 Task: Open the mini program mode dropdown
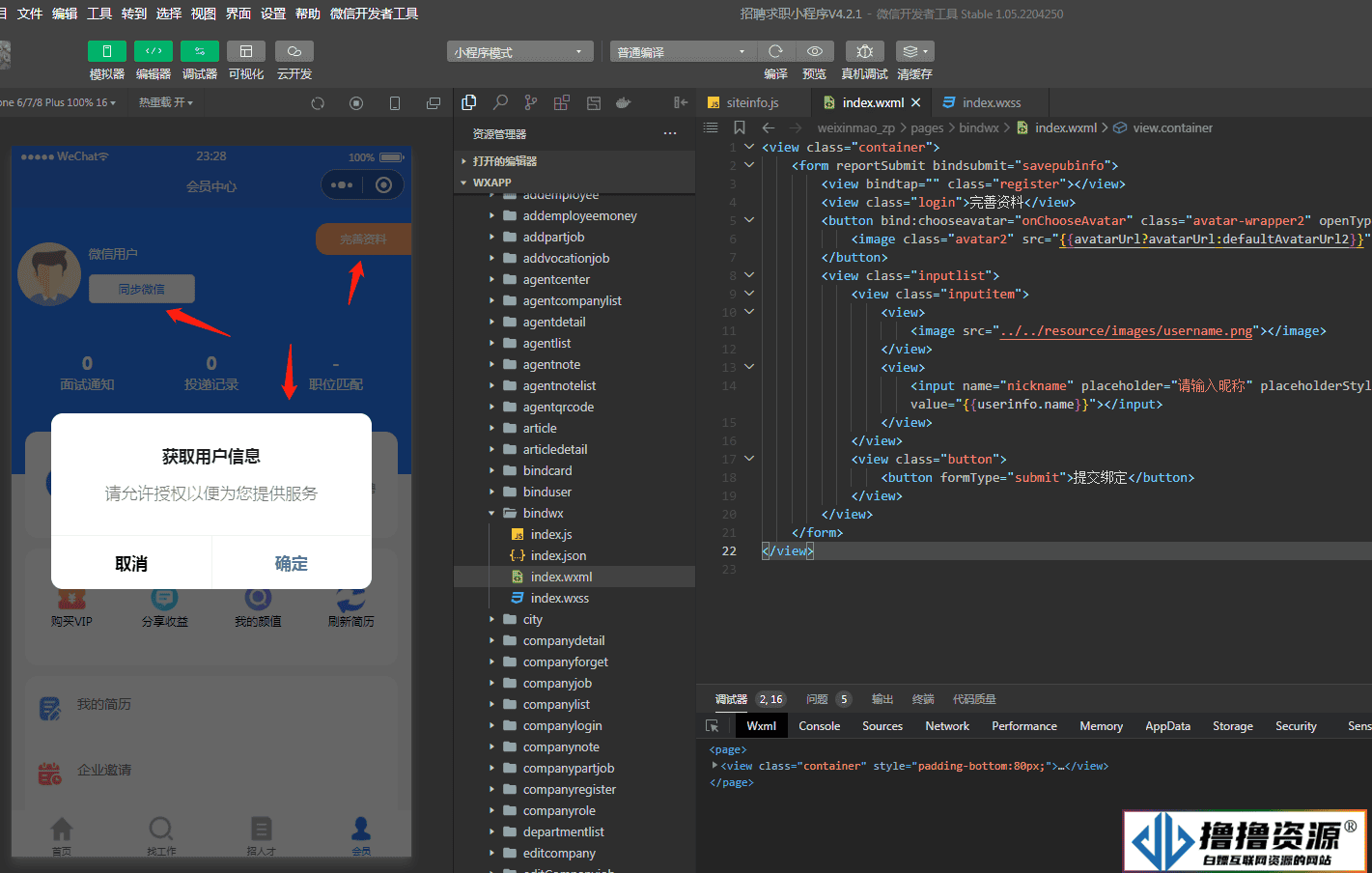click(519, 52)
